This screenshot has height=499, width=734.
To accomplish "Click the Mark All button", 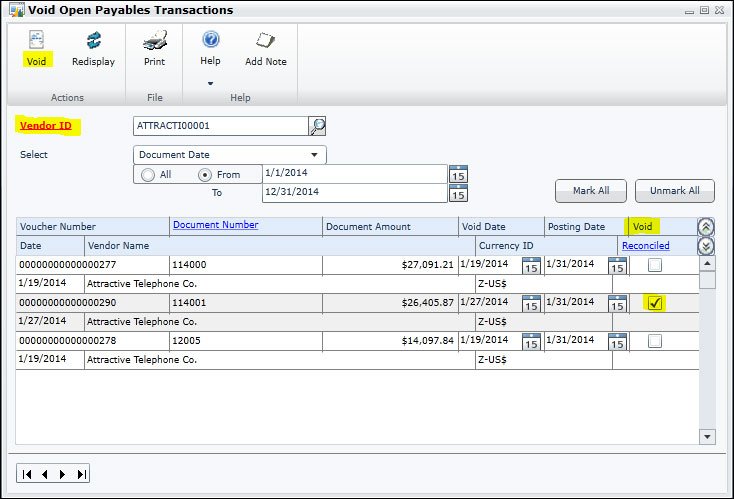I will tap(591, 191).
